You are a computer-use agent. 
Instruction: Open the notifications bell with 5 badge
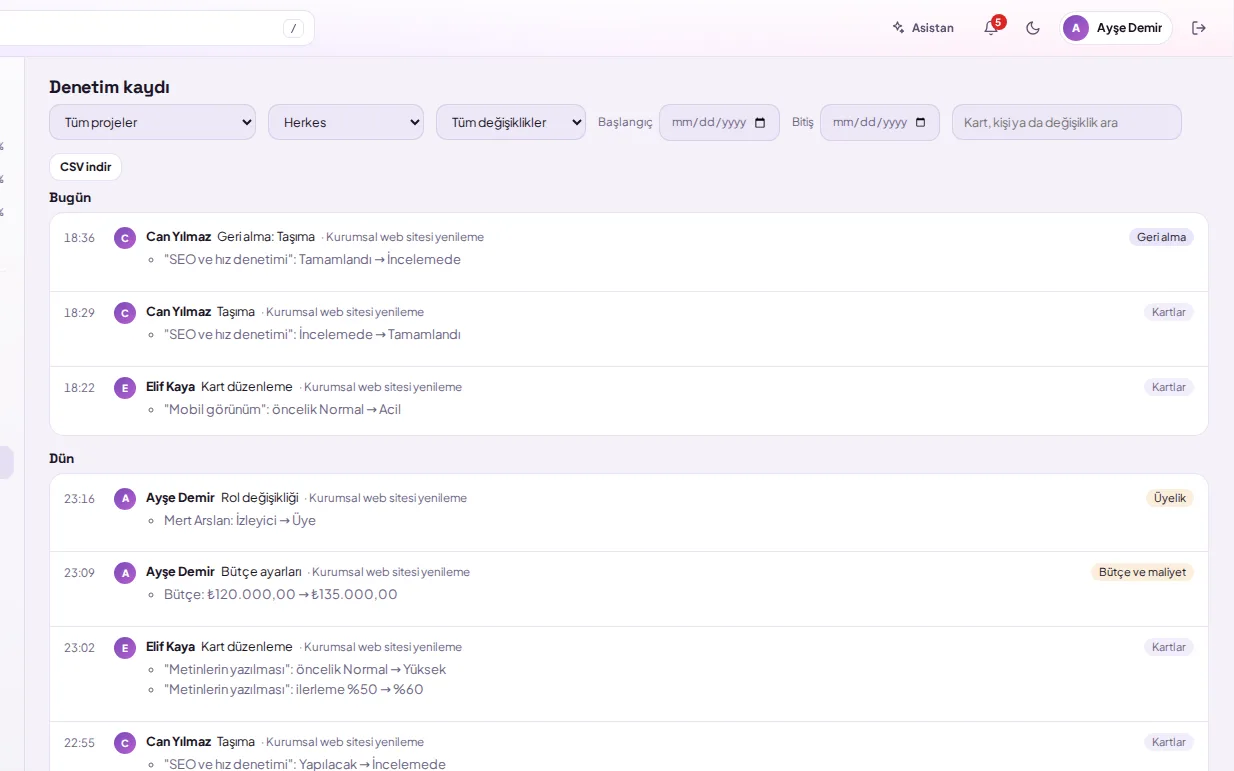(991, 28)
